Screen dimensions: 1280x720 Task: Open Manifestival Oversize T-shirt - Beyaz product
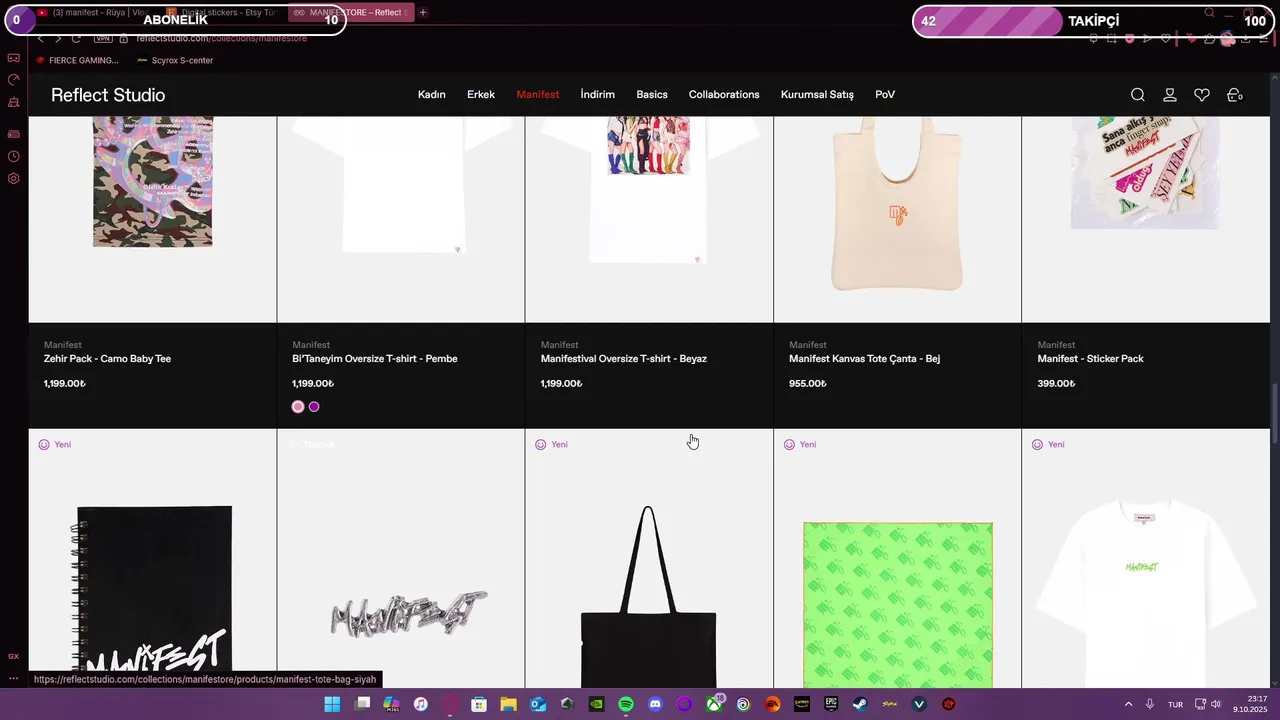point(624,359)
